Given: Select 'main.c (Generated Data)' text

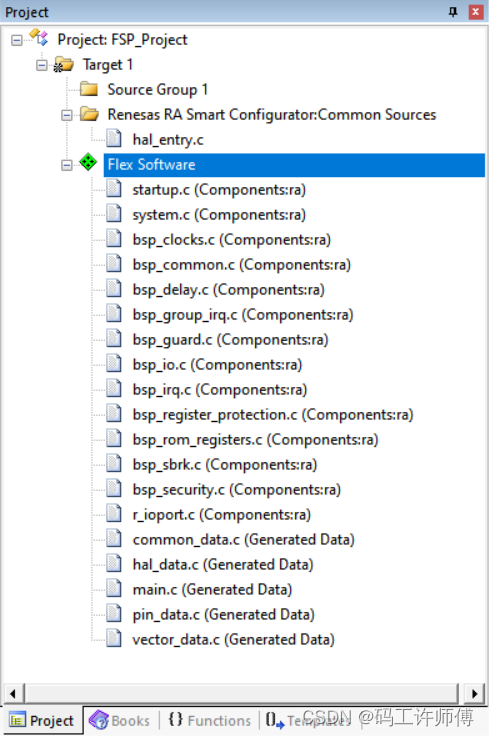Looking at the screenshot, I should click(212, 590).
